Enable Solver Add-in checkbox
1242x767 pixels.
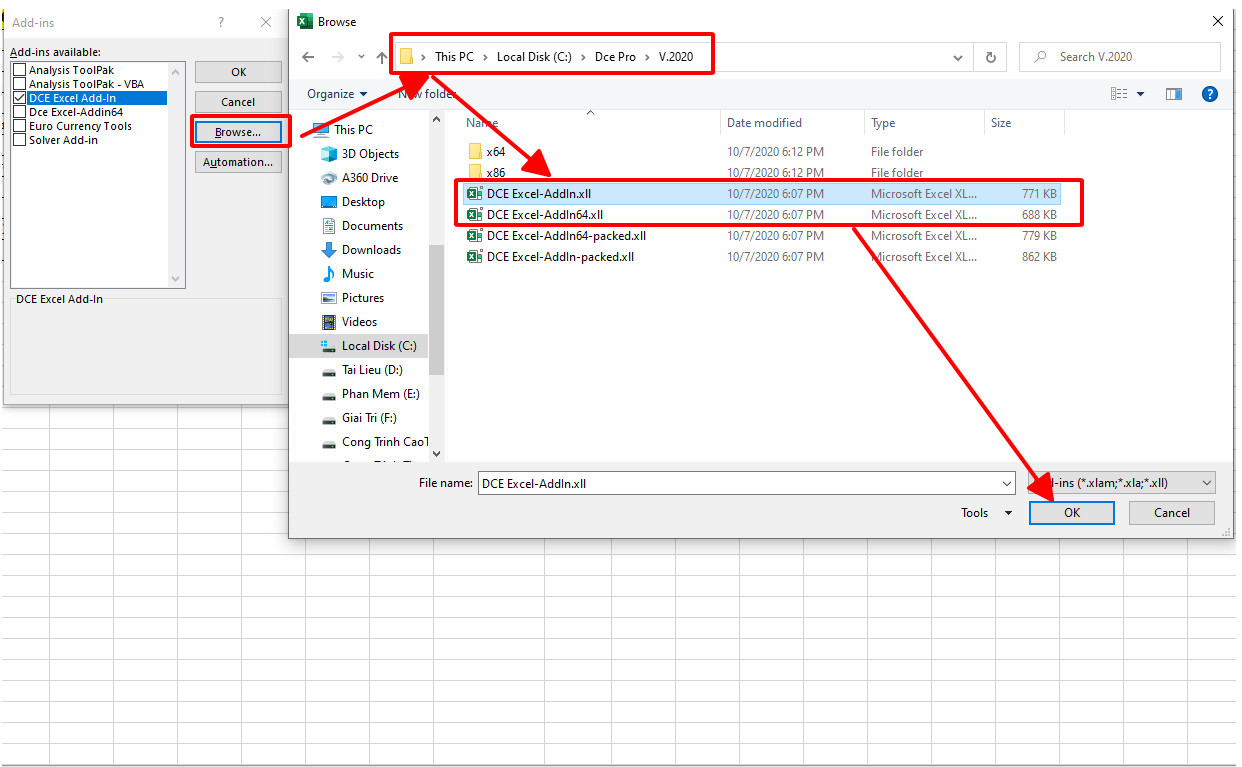tap(19, 140)
